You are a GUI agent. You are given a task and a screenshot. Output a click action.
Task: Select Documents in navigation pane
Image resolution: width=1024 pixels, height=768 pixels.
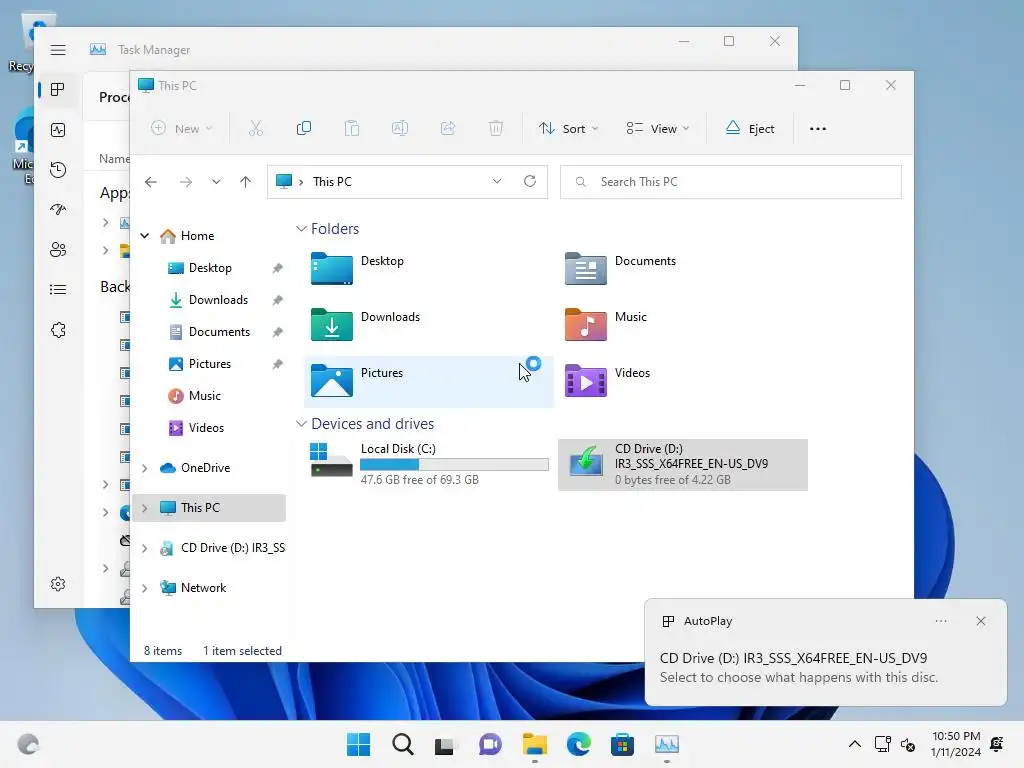[x=219, y=332]
